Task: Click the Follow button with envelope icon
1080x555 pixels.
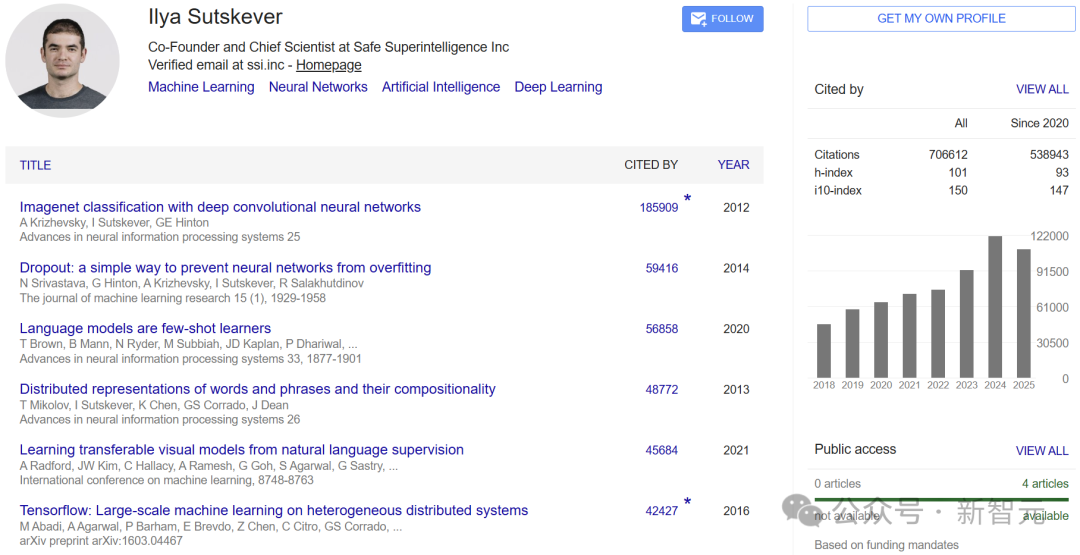Action: [x=722, y=19]
